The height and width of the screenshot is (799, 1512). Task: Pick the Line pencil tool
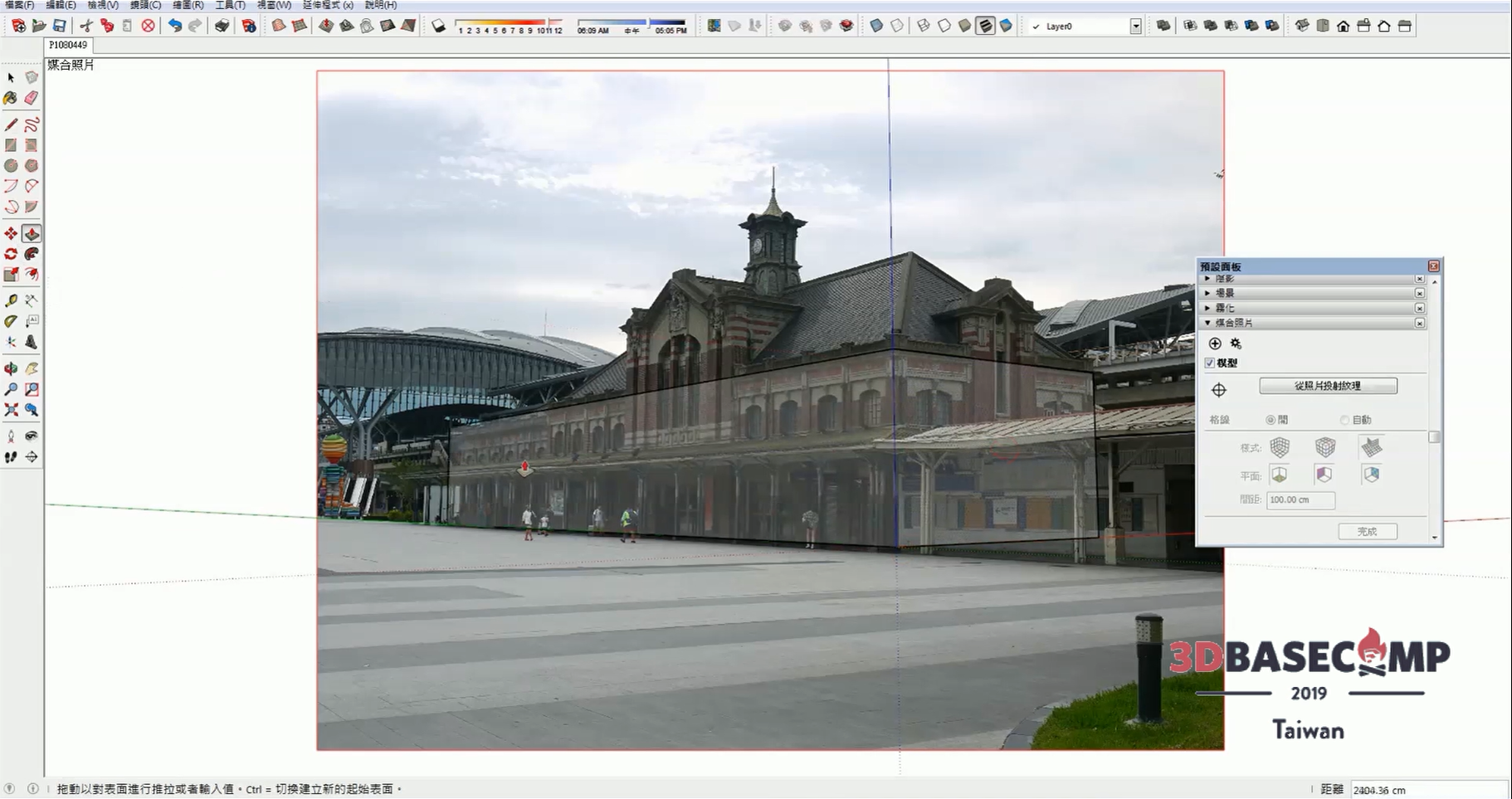coord(11,124)
